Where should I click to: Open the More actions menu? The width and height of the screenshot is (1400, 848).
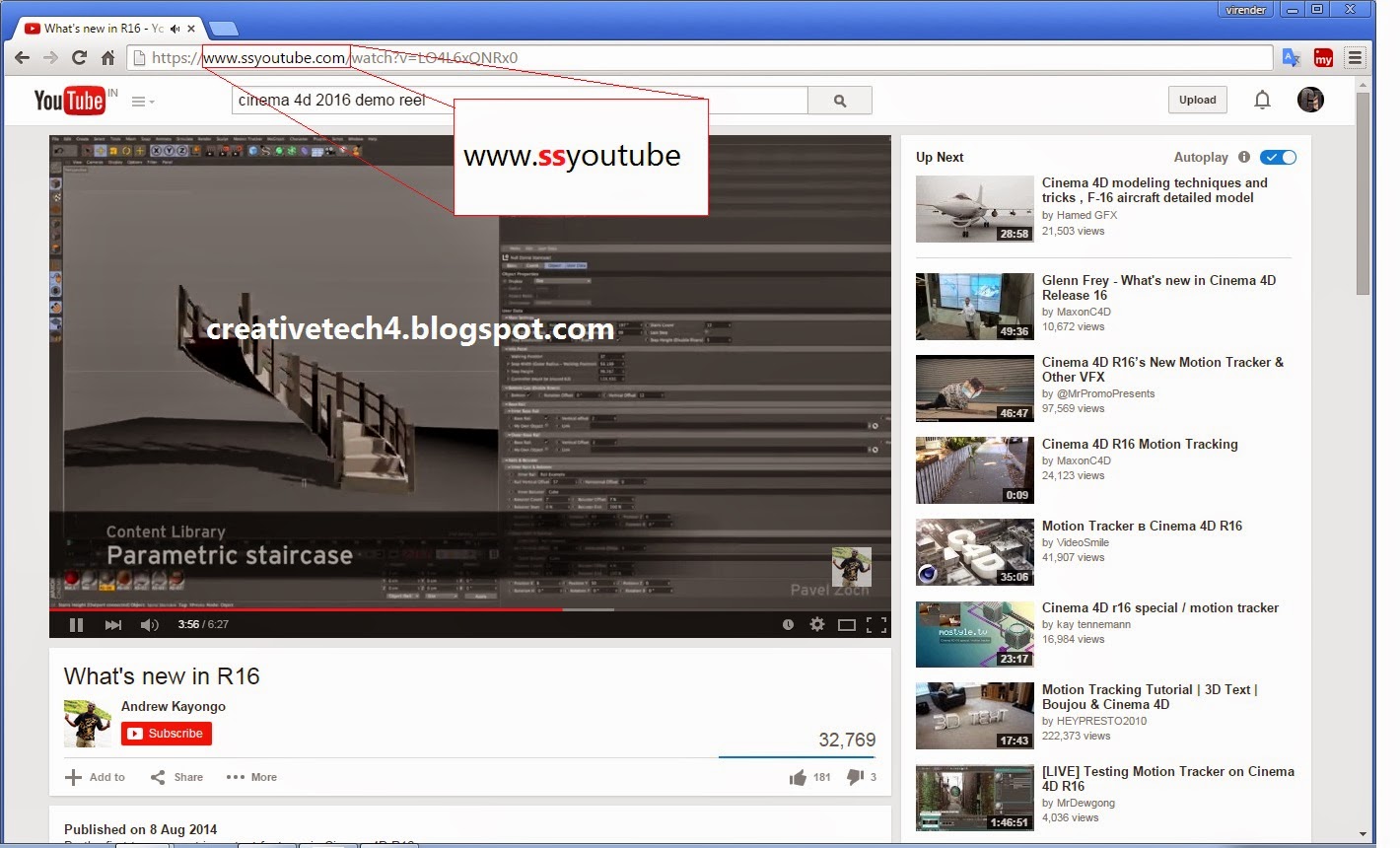pyautogui.click(x=251, y=777)
